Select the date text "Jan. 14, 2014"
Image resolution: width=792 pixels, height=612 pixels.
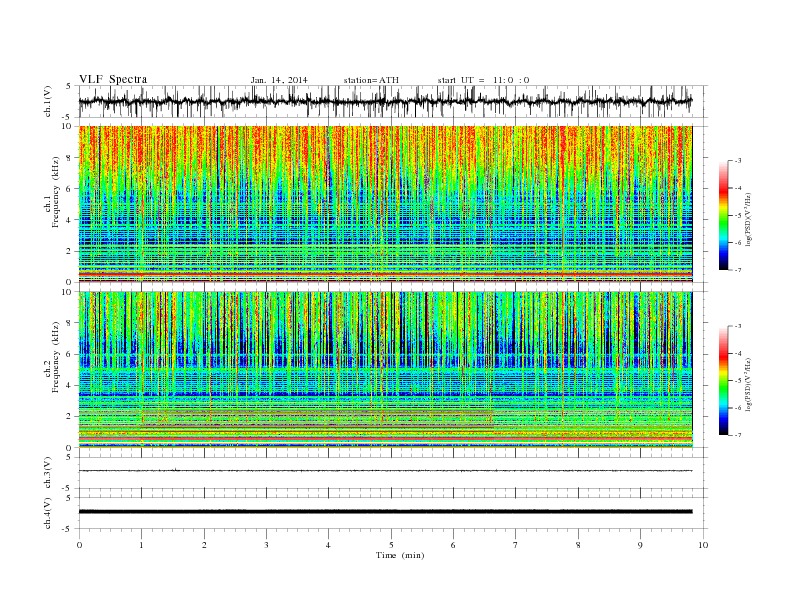(x=279, y=80)
